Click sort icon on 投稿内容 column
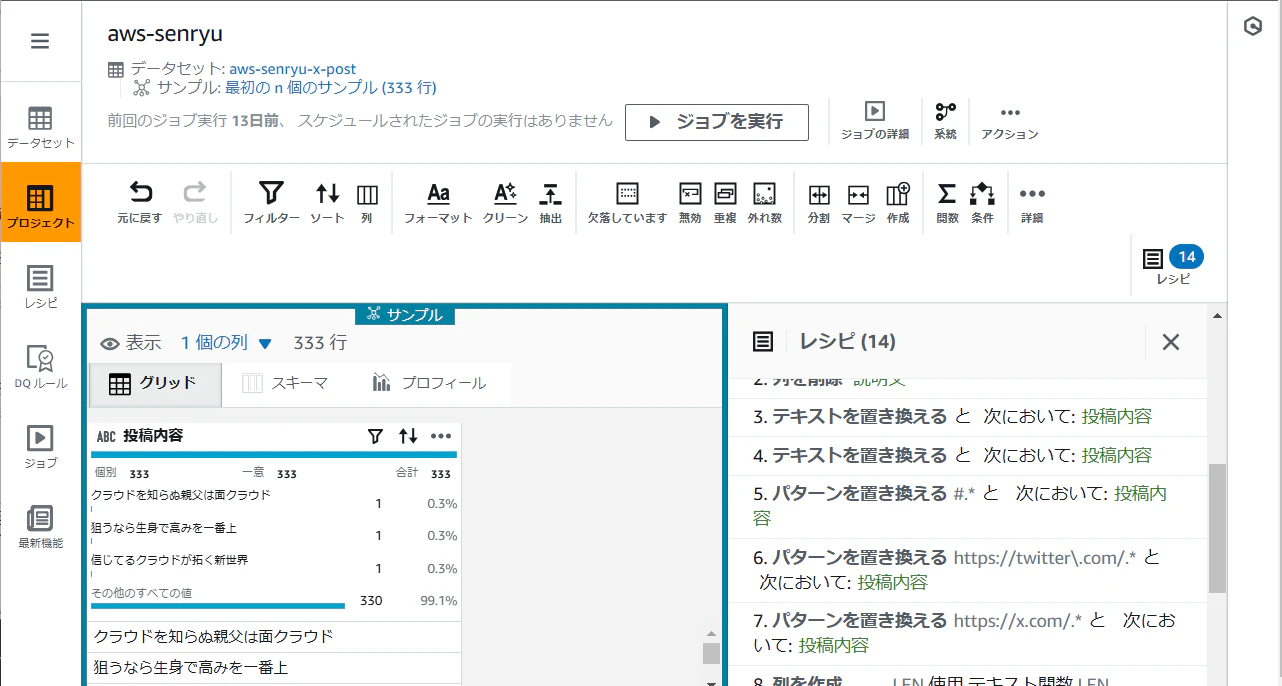 click(x=408, y=436)
